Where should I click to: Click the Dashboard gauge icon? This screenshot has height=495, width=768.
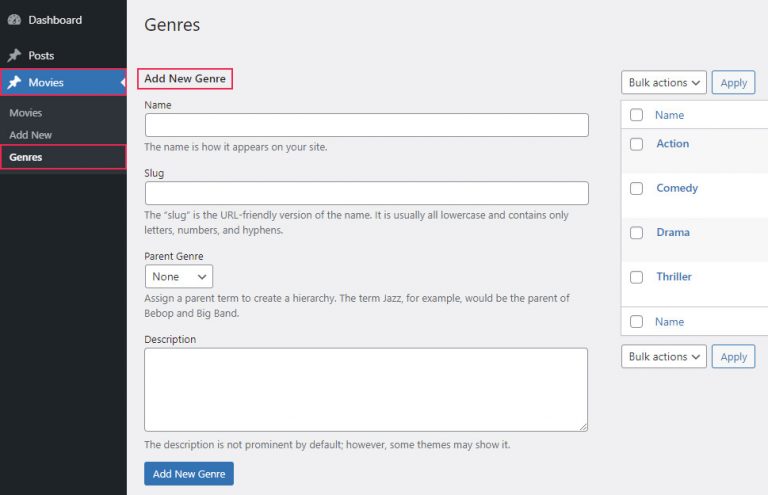(14, 20)
